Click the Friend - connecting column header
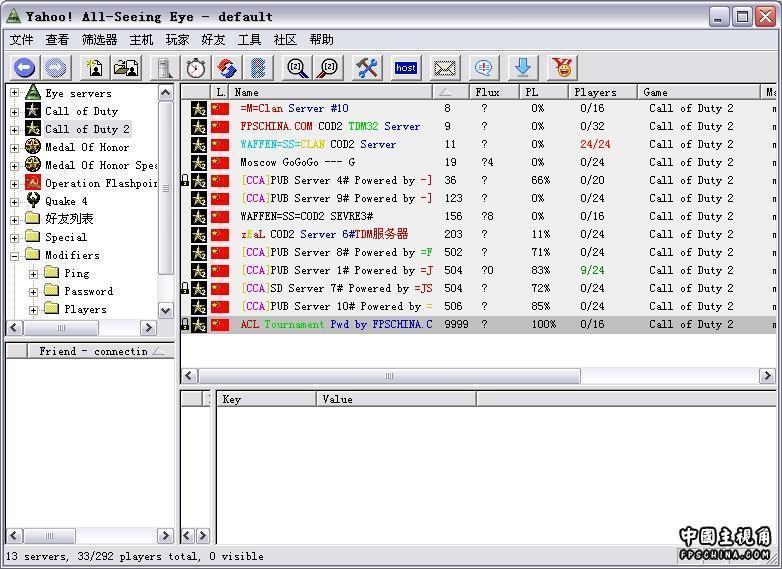This screenshot has height=569, width=782. click(101, 351)
